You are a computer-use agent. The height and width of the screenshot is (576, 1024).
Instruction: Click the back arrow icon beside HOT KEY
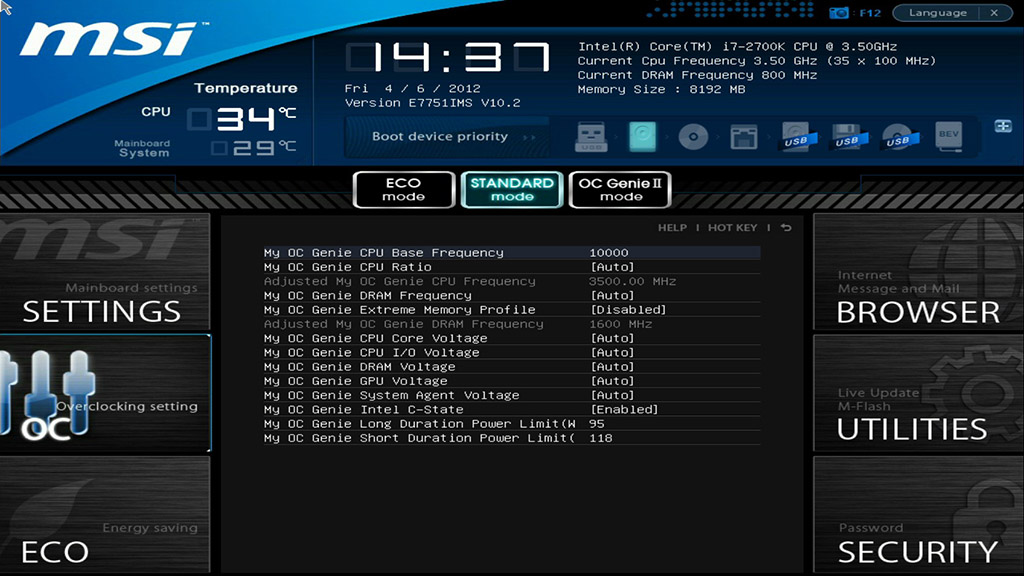coord(786,227)
